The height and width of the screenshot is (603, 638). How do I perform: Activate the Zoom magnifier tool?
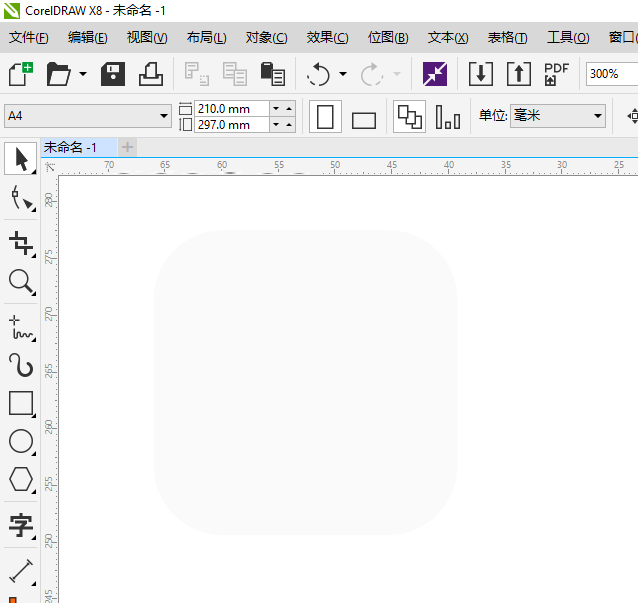[x=20, y=281]
